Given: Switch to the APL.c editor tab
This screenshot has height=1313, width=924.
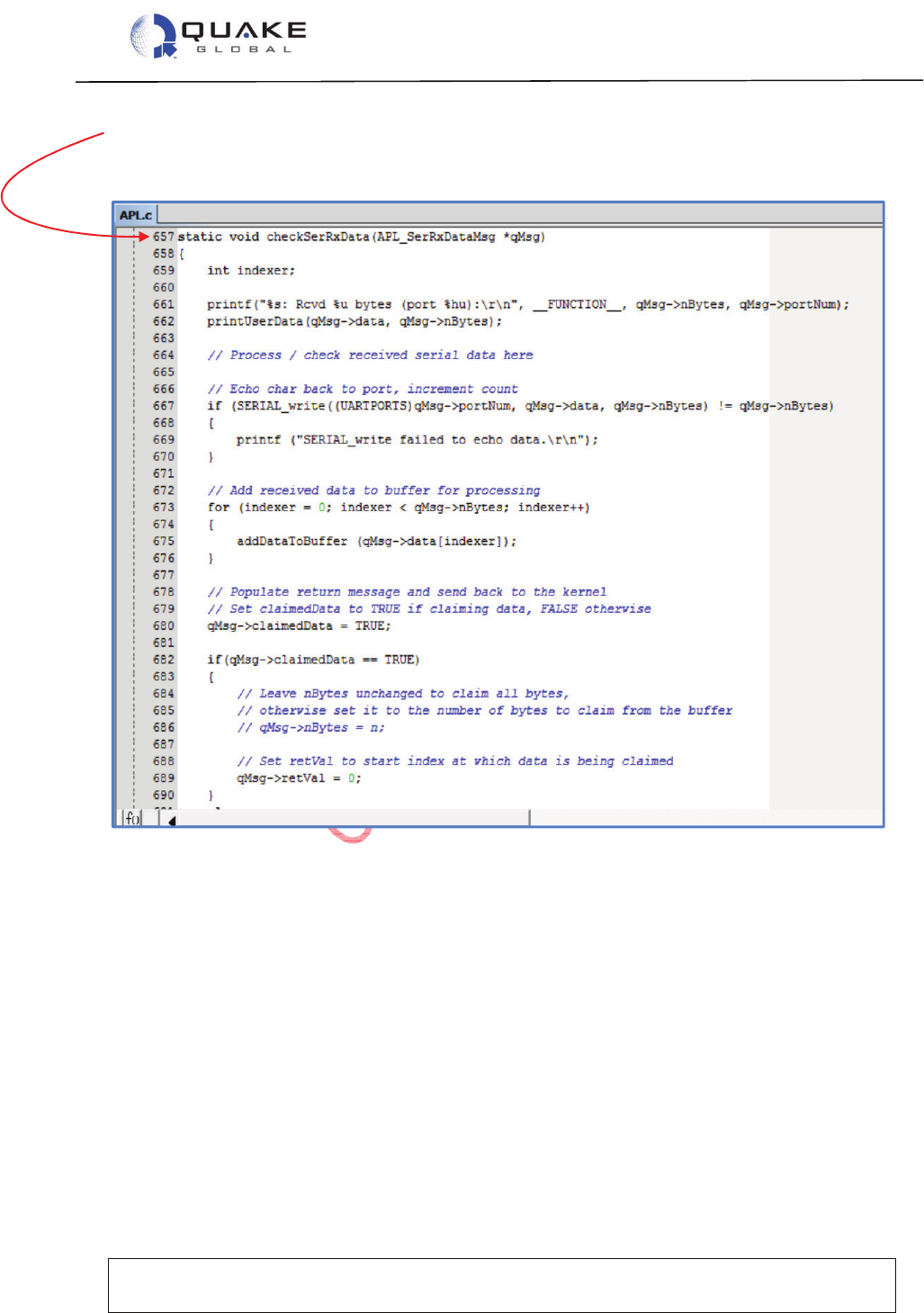Looking at the screenshot, I should click(136, 215).
